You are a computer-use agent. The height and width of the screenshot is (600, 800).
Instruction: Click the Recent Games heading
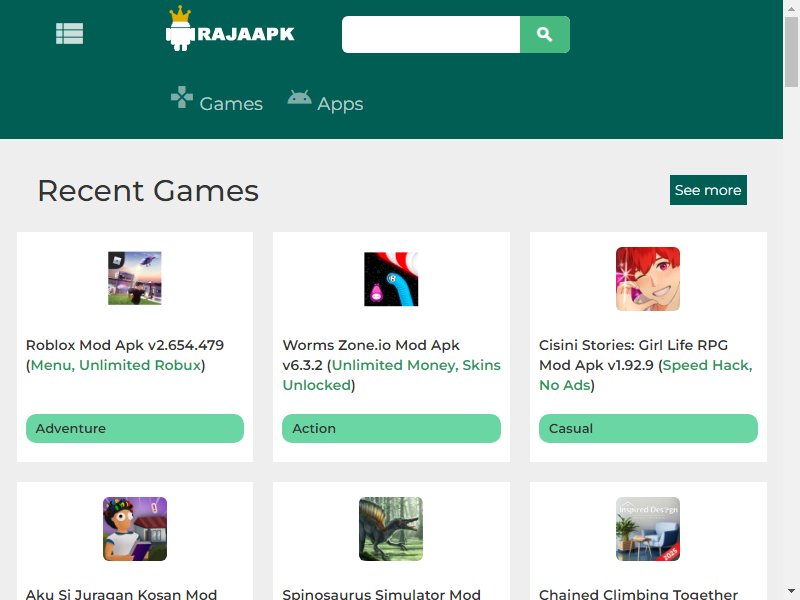point(148,191)
